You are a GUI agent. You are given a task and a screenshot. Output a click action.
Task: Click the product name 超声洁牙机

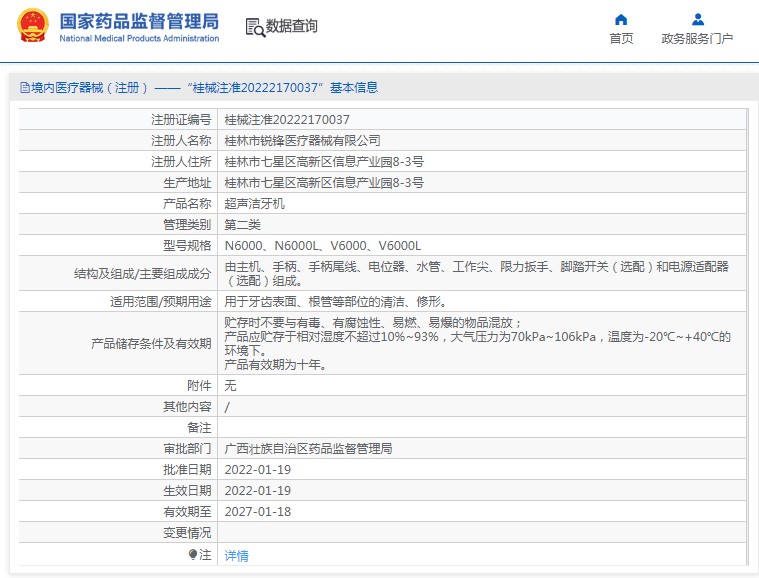pyautogui.click(x=254, y=203)
